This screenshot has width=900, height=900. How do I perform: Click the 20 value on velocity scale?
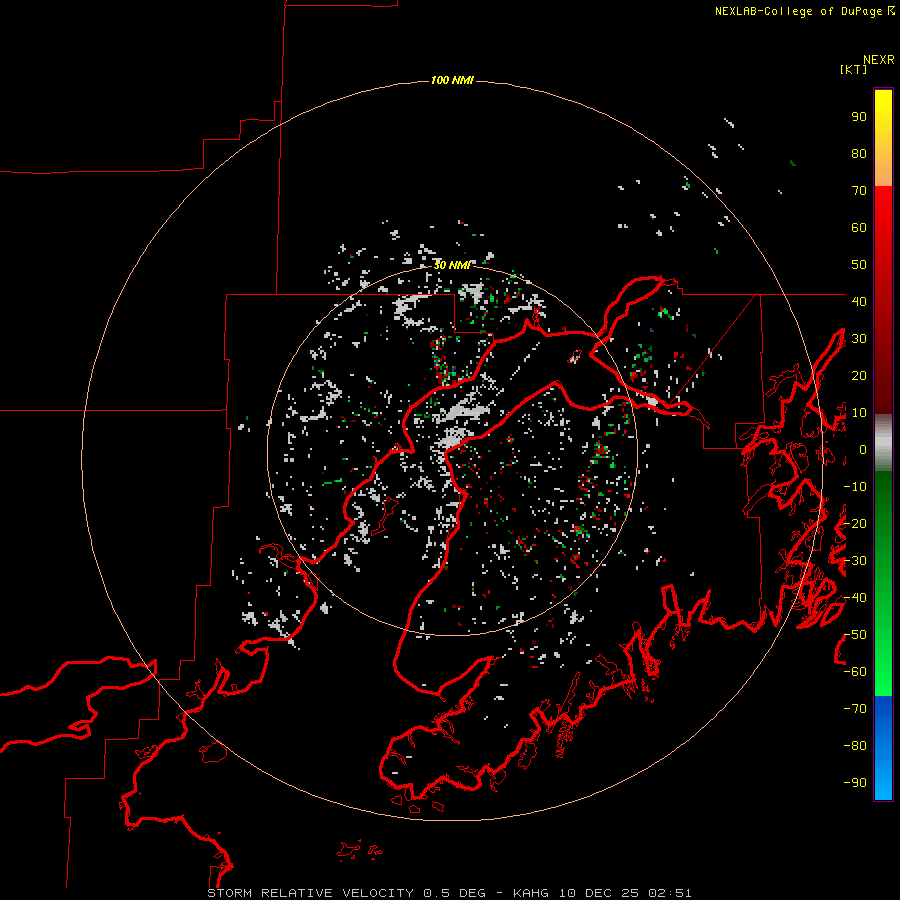coord(859,376)
